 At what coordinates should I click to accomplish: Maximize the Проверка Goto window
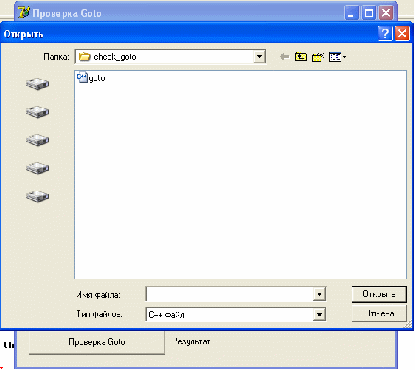click(369, 13)
